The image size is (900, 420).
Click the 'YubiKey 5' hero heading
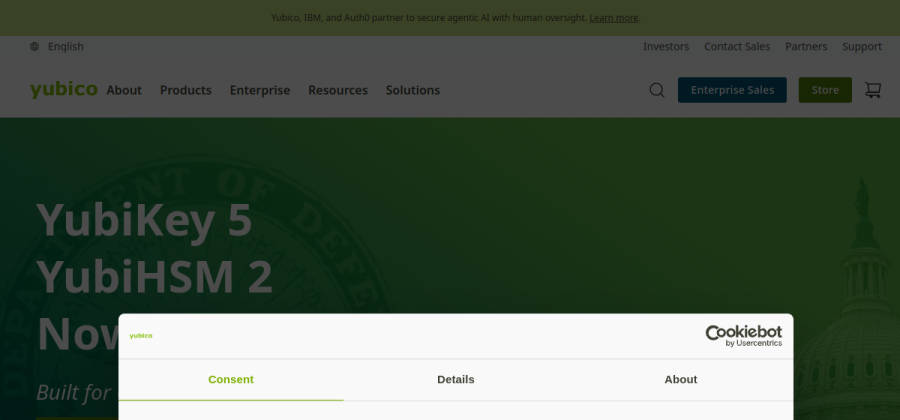tap(145, 220)
